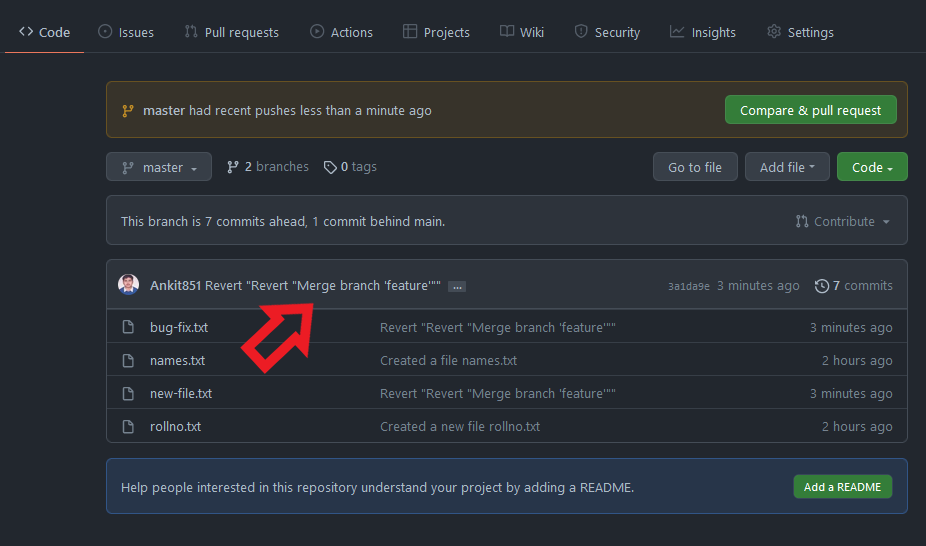Open the Code tab
926x546 pixels.
[x=44, y=32]
